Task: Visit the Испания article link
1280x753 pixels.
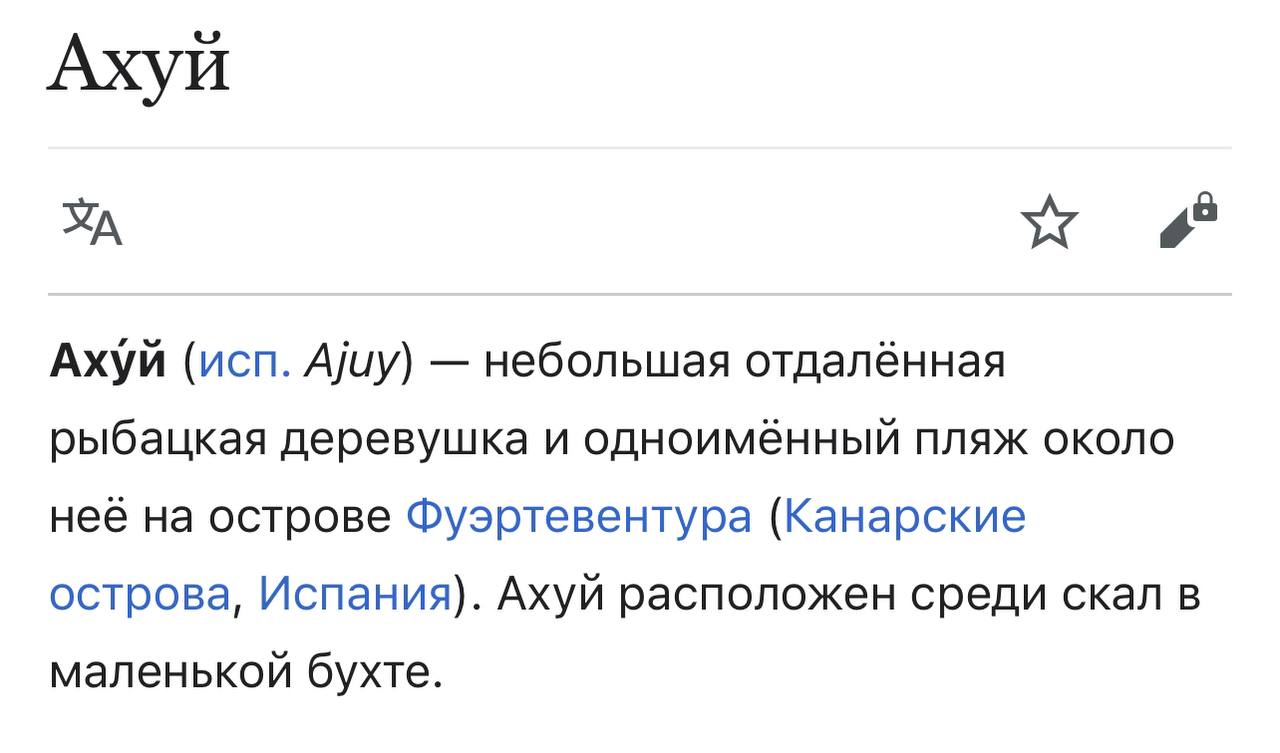Action: [355, 595]
